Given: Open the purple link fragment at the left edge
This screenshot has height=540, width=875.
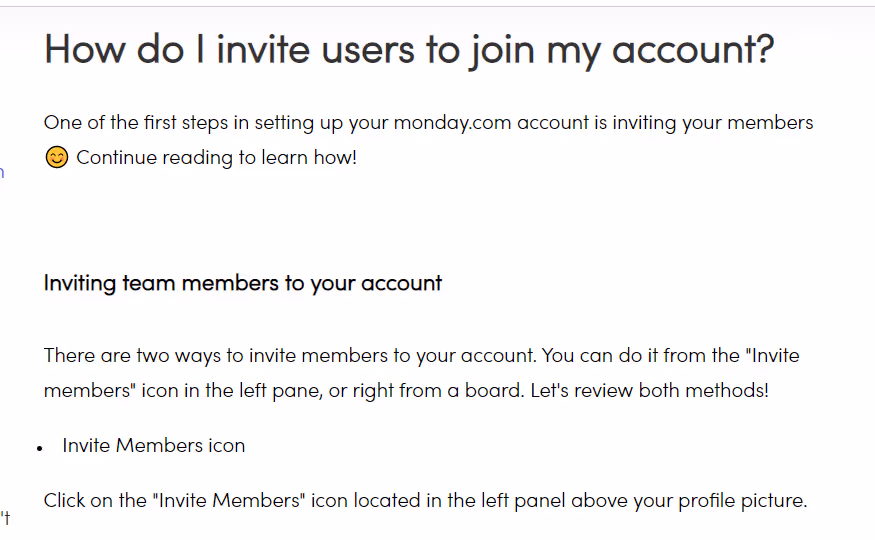Looking at the screenshot, I should tap(2, 173).
